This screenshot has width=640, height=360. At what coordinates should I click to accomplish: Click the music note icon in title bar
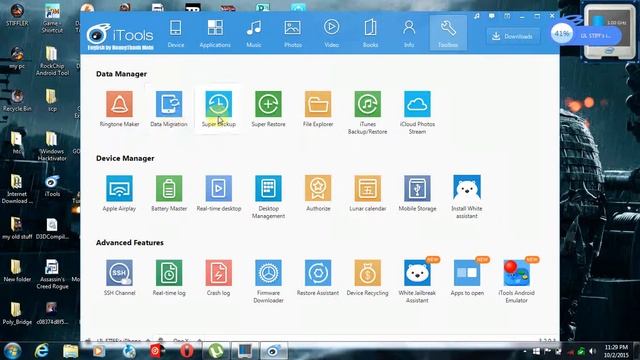point(477,16)
